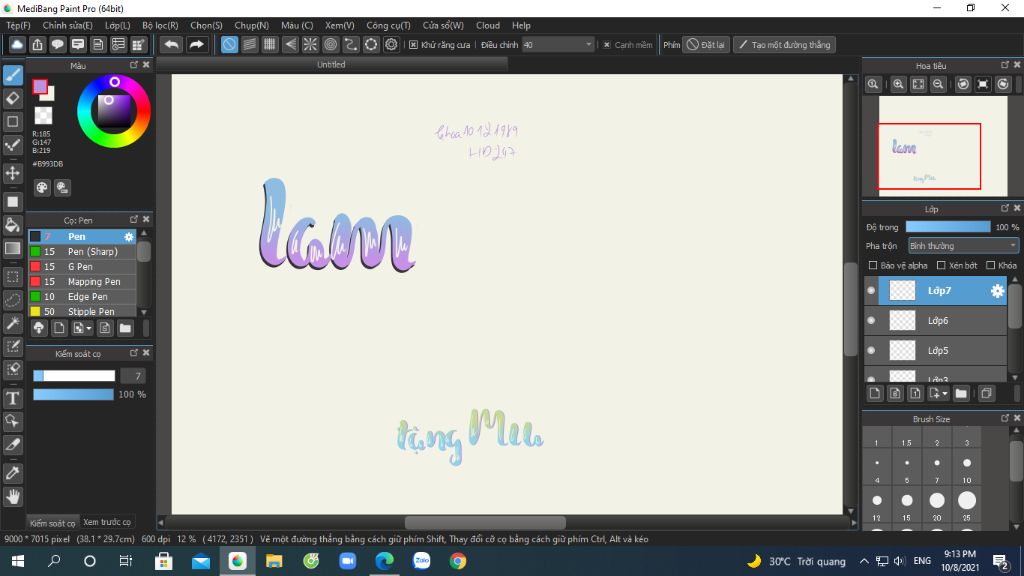Select the Lasso selection tool
Viewport: 1024px width, 576px height.
(12, 300)
